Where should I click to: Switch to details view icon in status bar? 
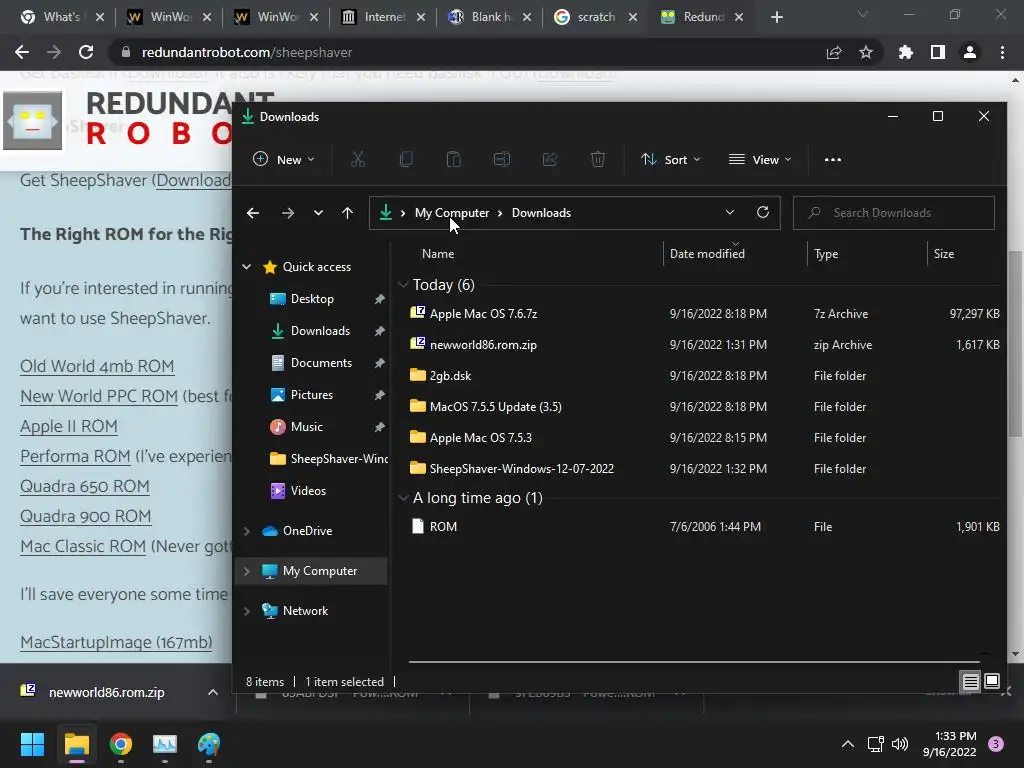(x=970, y=682)
